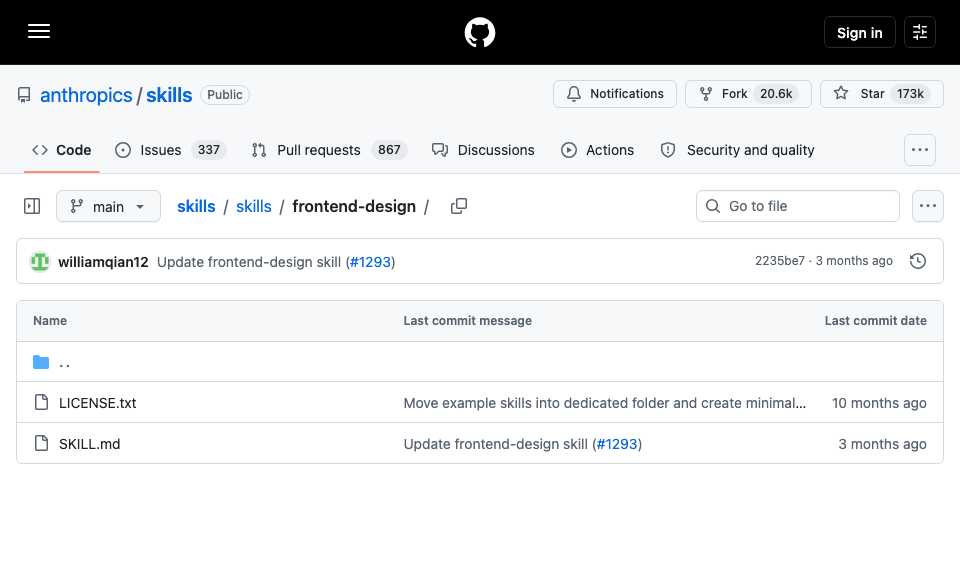Show more repository tabs ellipsis
960x570 pixels.
tap(920, 150)
